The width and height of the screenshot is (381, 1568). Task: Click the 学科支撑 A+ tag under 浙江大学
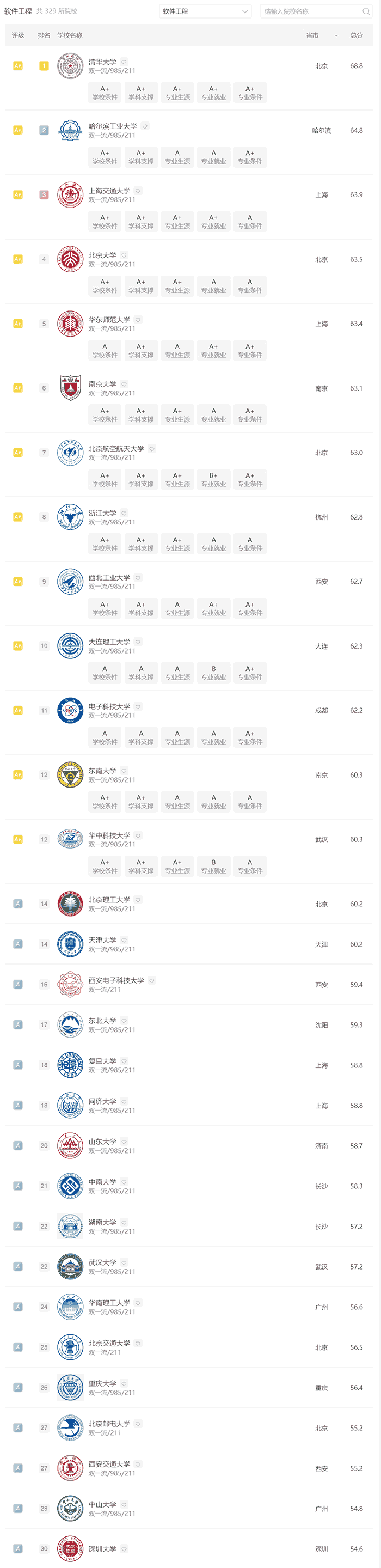pos(141,544)
